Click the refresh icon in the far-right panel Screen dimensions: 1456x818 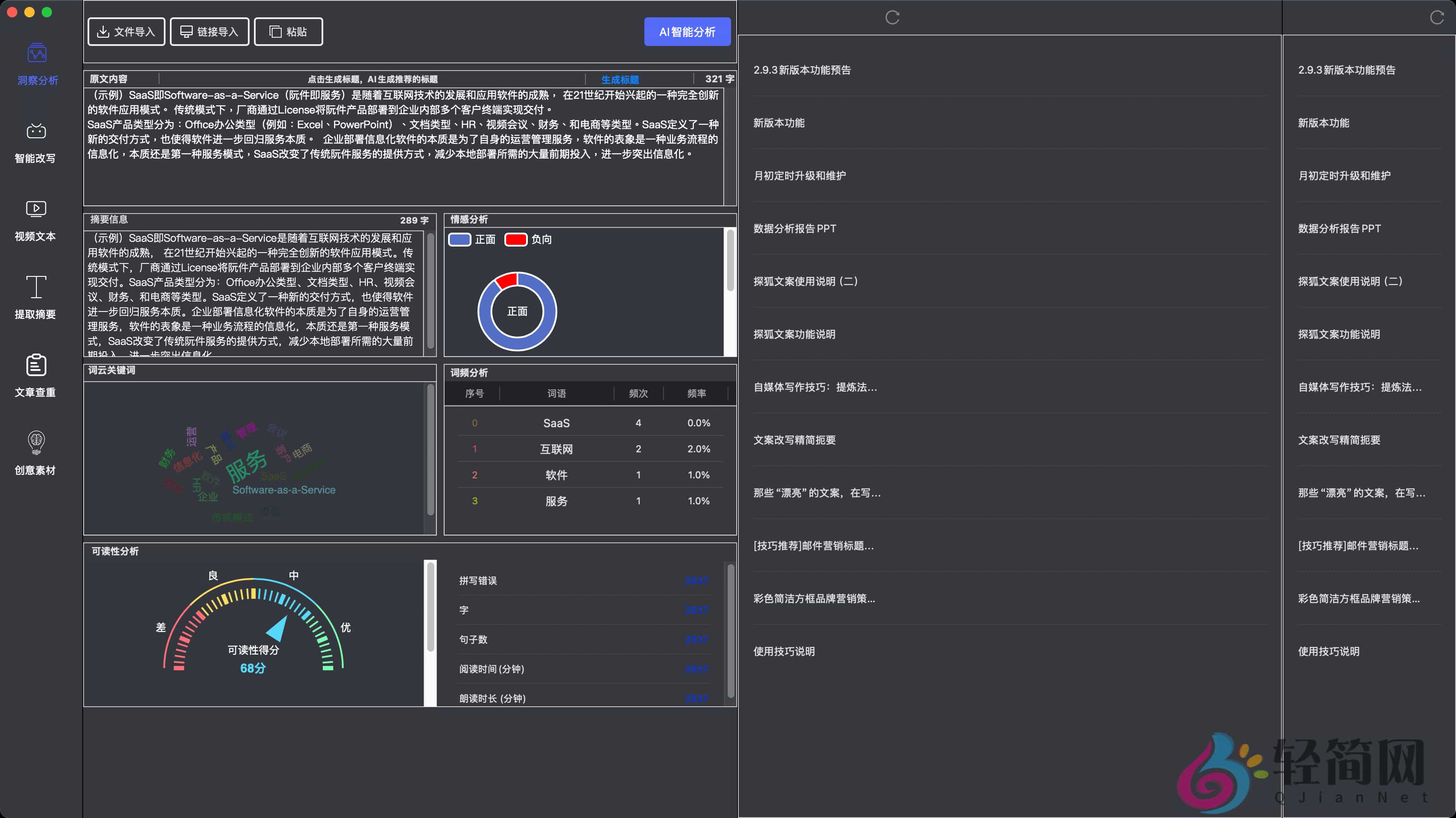click(x=1436, y=17)
